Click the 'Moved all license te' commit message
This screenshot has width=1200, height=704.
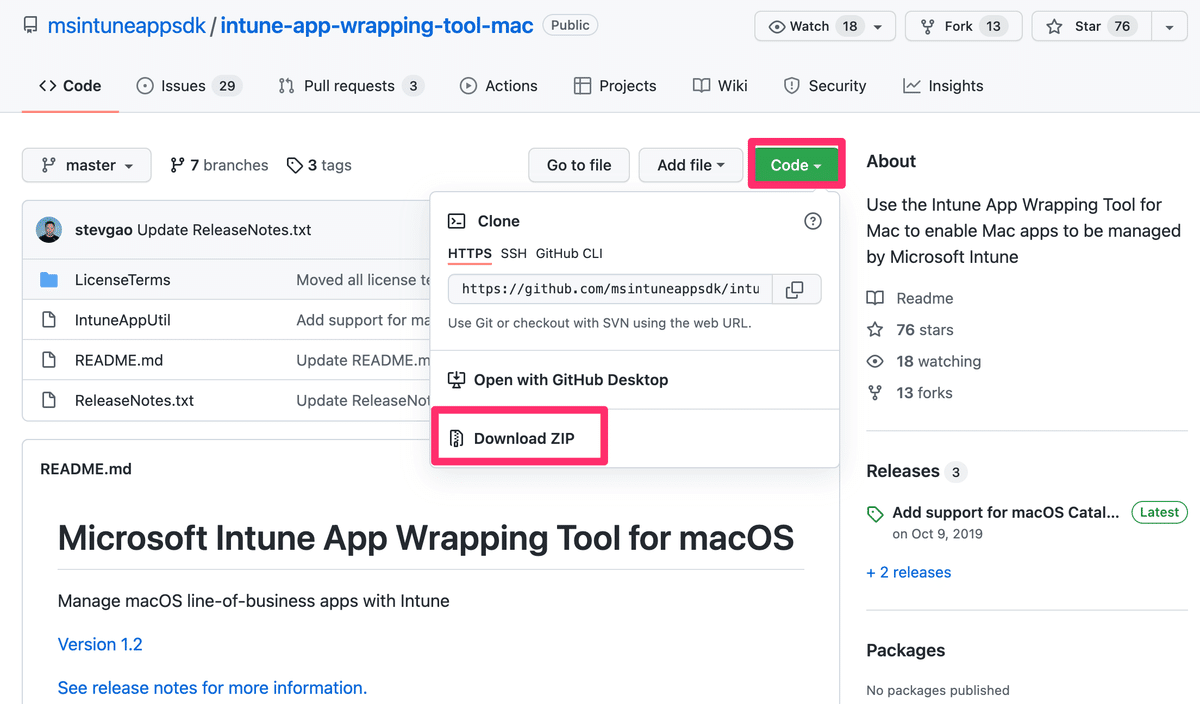click(x=363, y=280)
